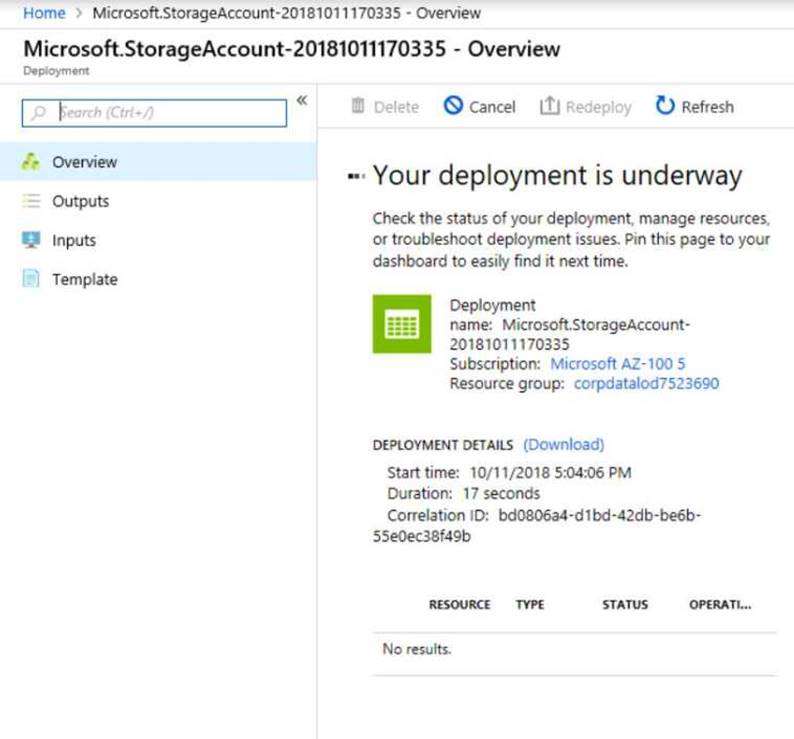Click the magnifier icon in search box
This screenshot has height=739, width=794.
(38, 112)
